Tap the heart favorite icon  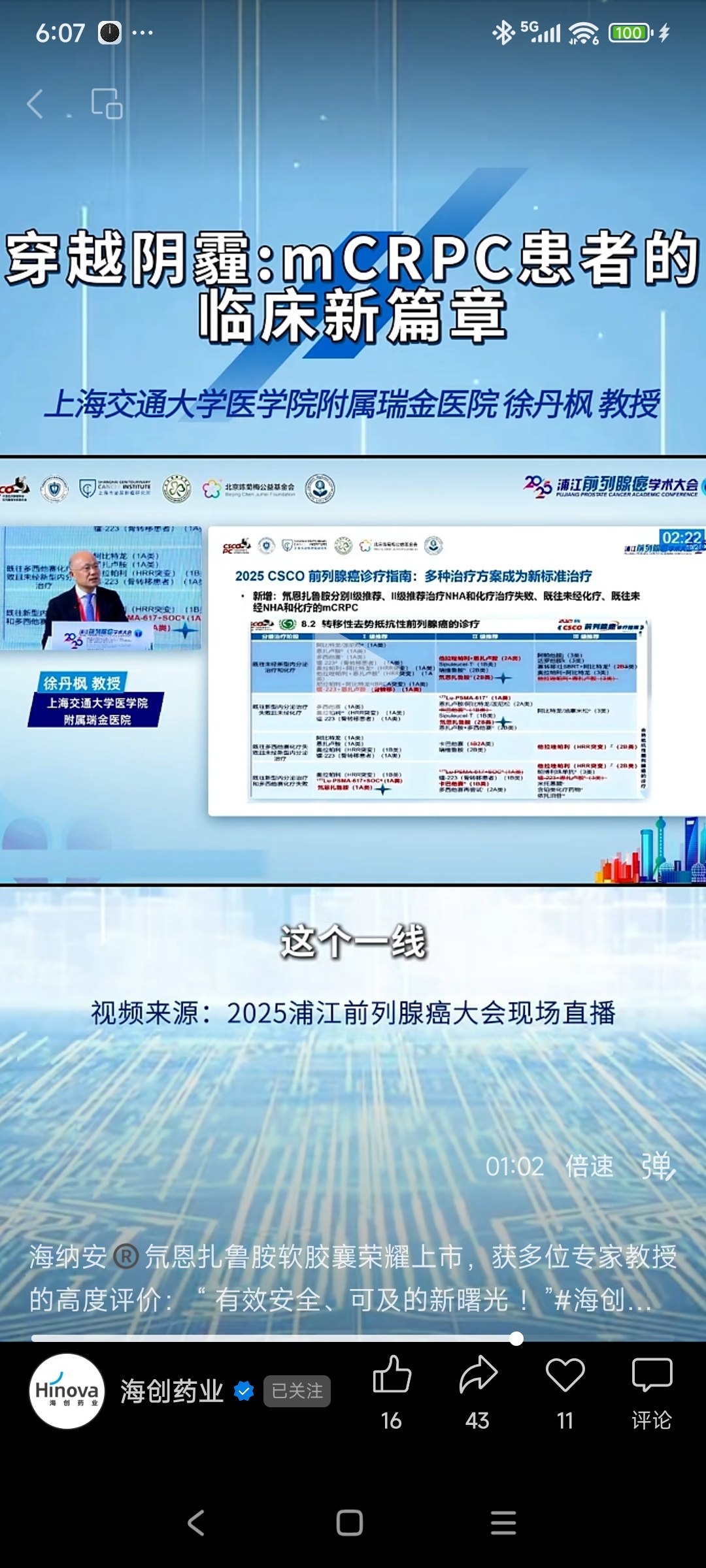pyautogui.click(x=565, y=1375)
